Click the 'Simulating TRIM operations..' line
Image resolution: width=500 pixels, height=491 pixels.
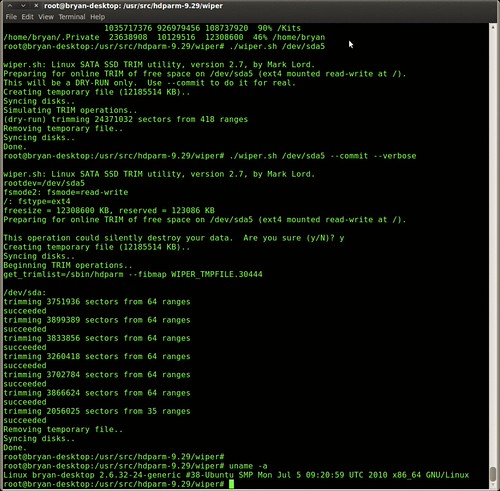point(70,110)
